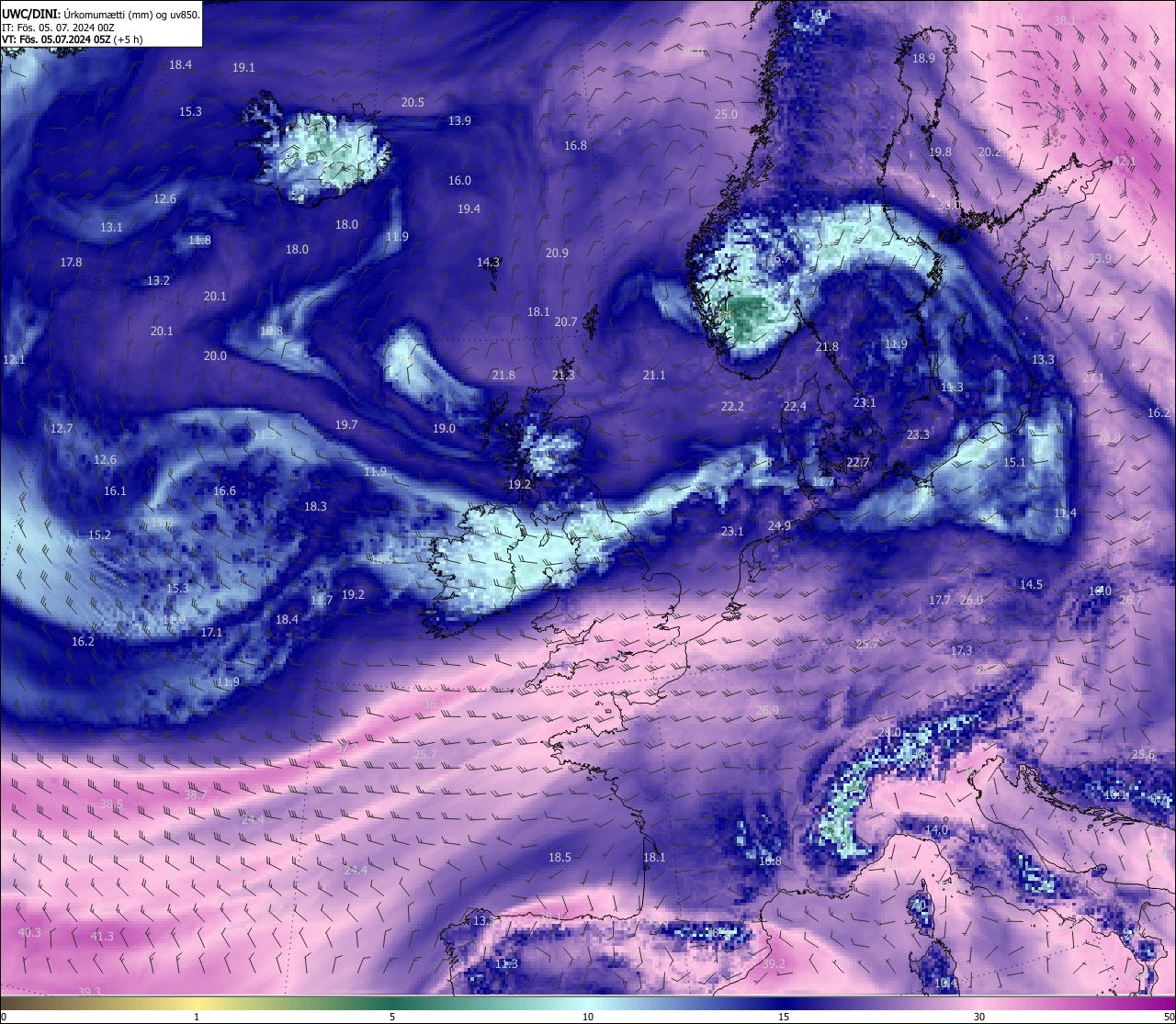Click the map value 19.0

click(444, 428)
